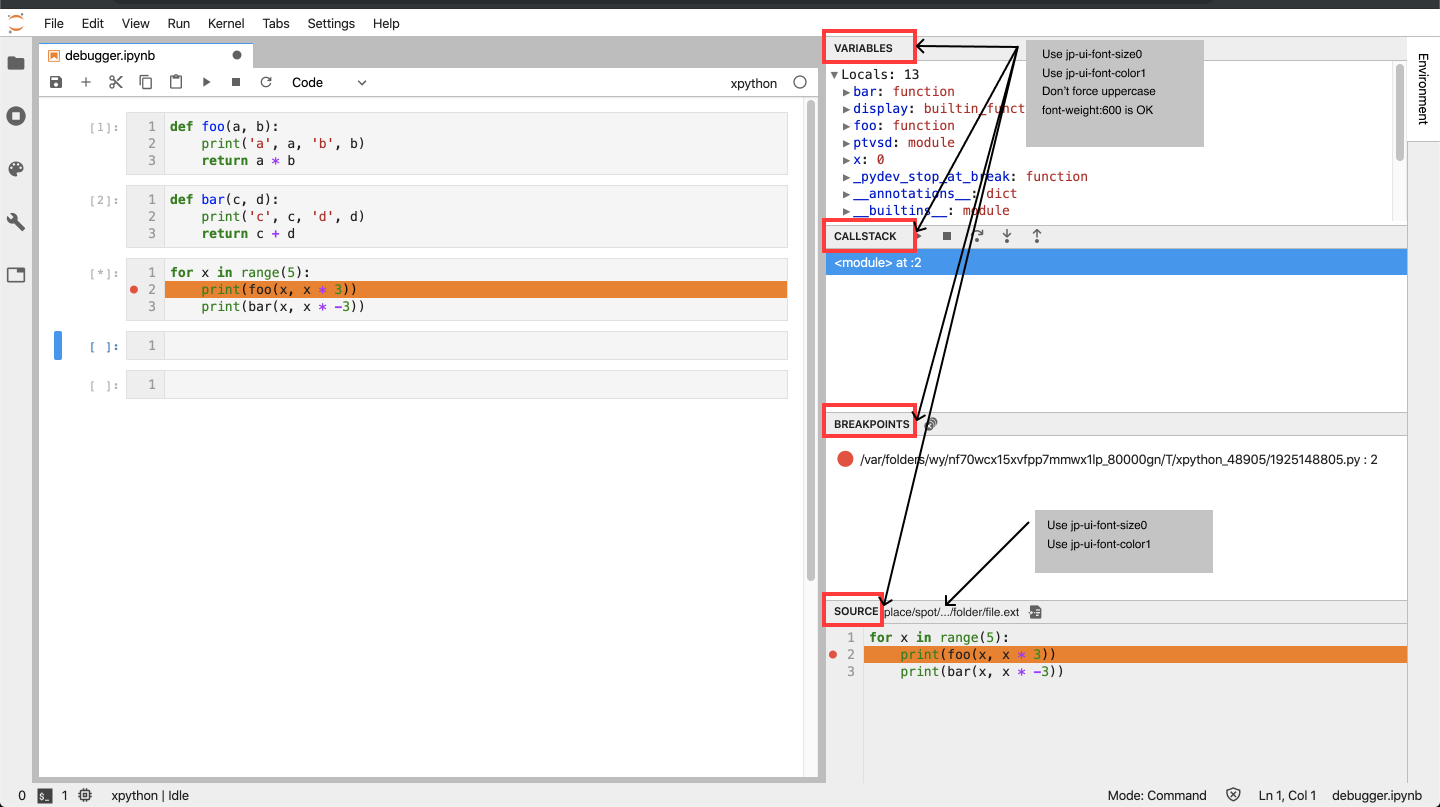
Task: Expand the bar function variable entry
Action: [847, 91]
